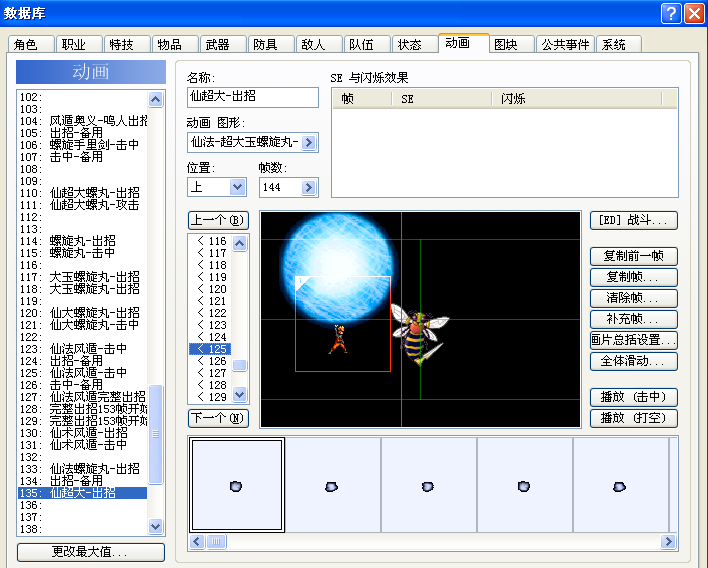Select animation 133: 仙法螺旋丸-出招
Viewport: 708px width, 568px height.
(x=83, y=469)
